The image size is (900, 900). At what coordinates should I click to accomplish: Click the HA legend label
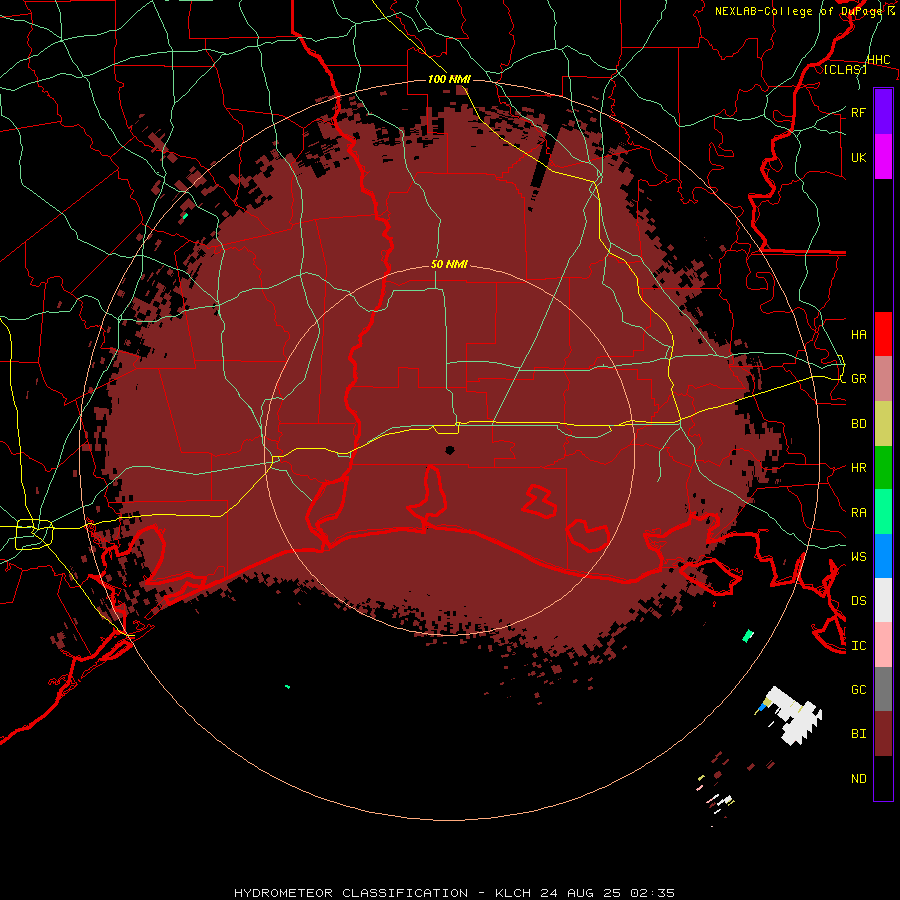(859, 334)
